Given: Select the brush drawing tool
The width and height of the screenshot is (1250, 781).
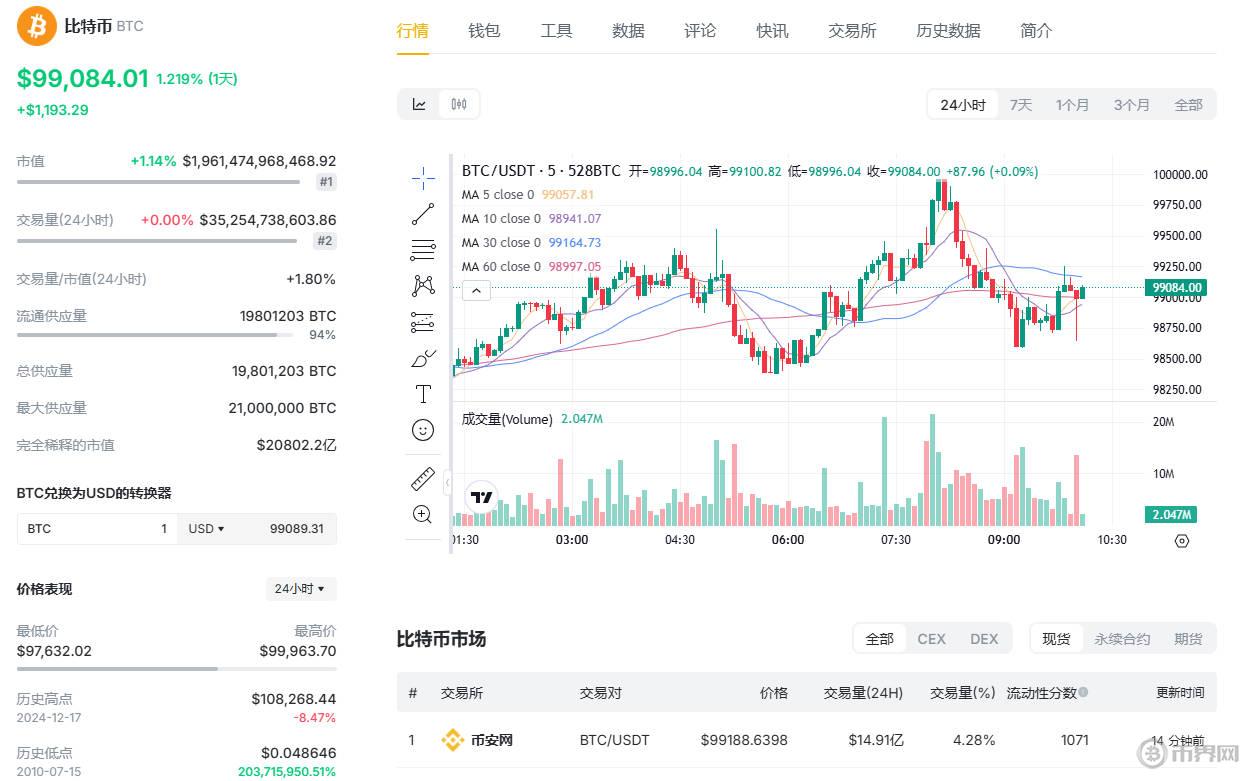Looking at the screenshot, I should click(x=423, y=358).
